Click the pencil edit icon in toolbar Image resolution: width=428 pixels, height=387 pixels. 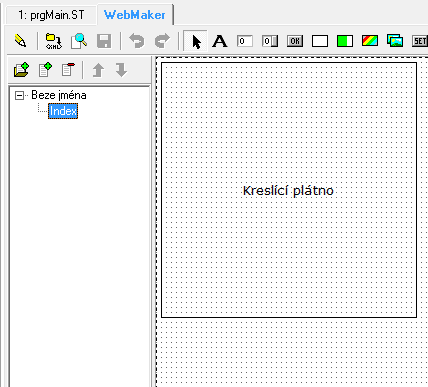click(20, 41)
